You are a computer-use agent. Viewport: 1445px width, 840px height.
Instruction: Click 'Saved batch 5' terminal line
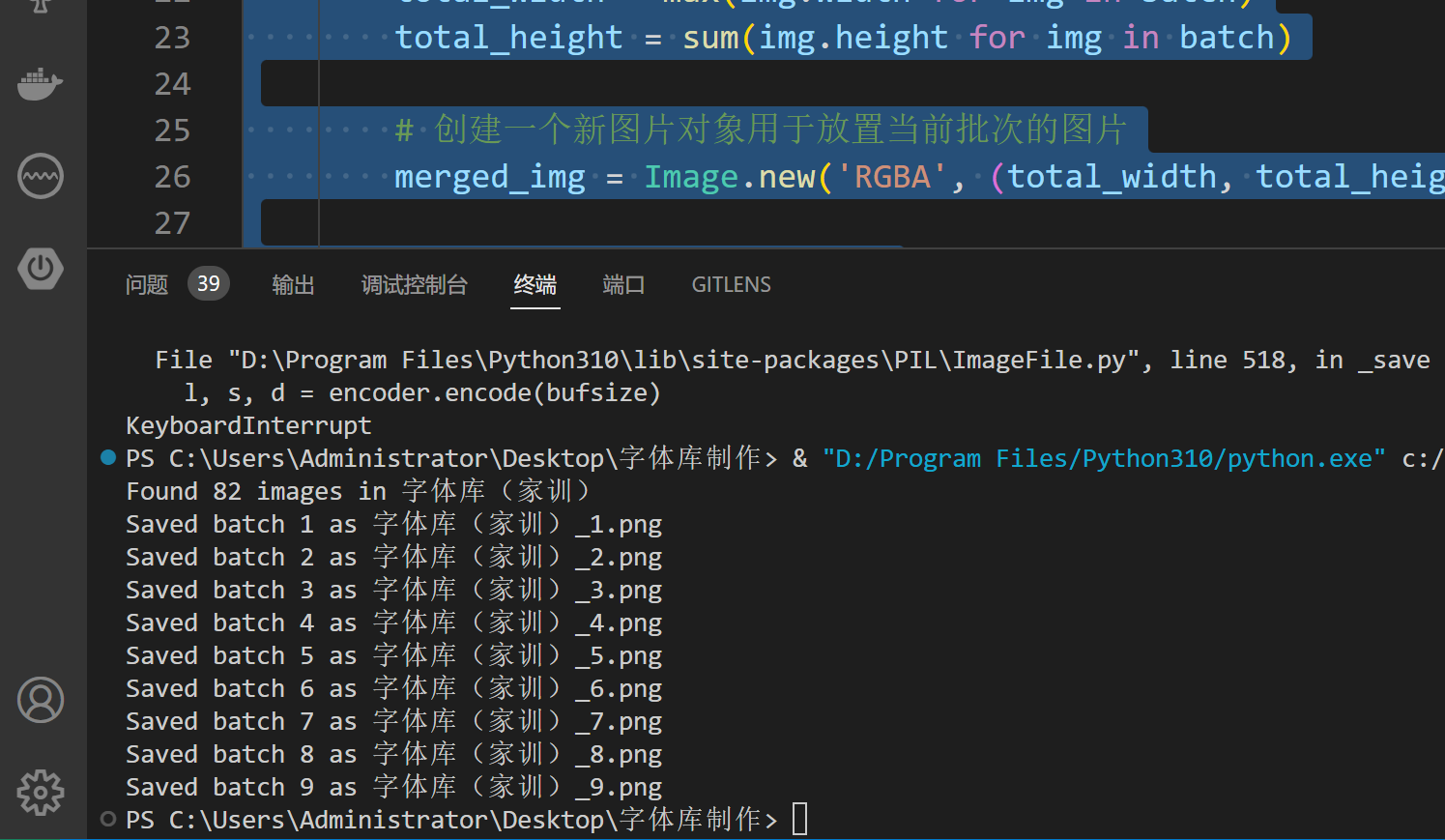pos(394,655)
